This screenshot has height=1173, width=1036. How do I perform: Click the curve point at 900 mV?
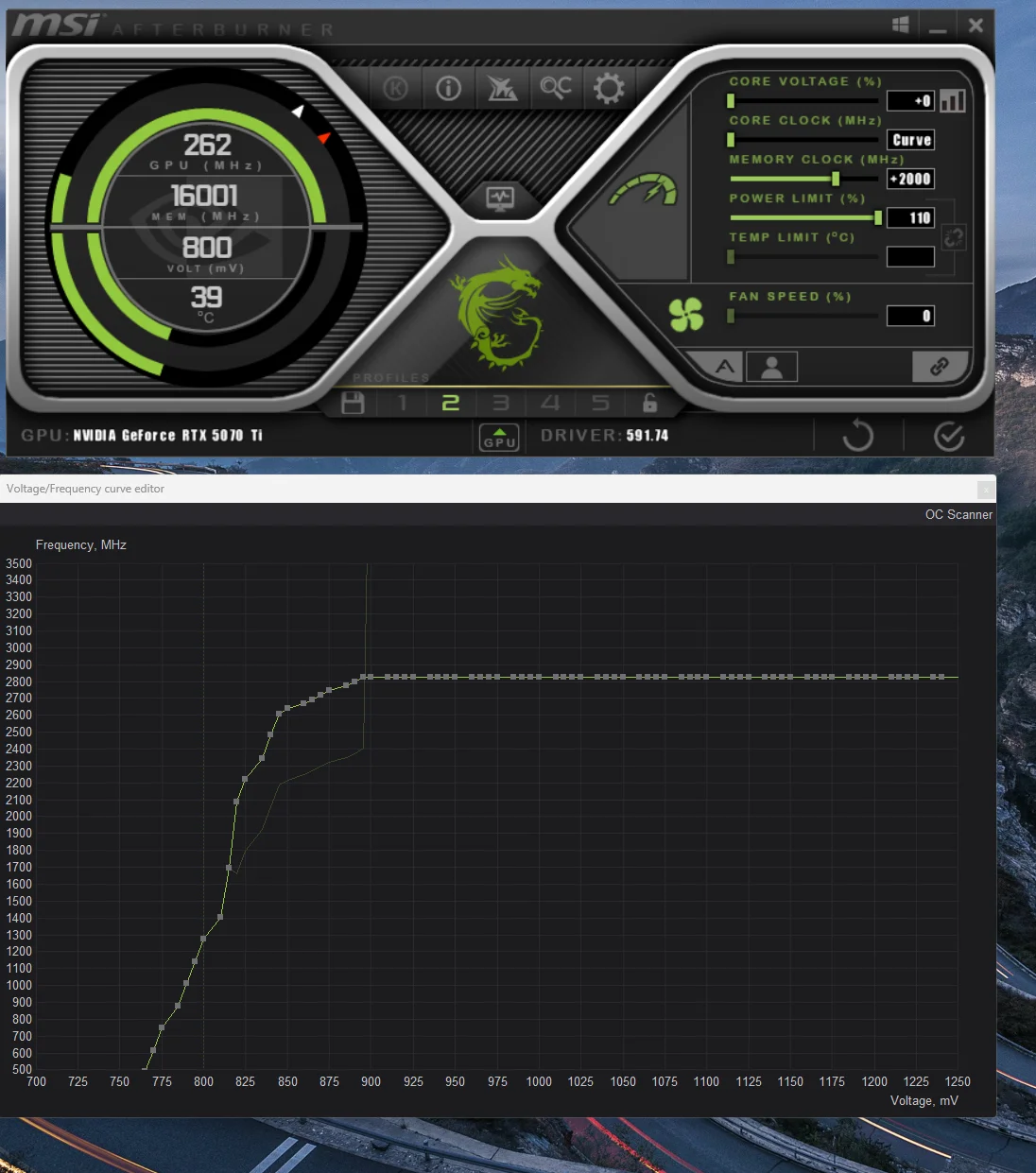click(x=371, y=677)
